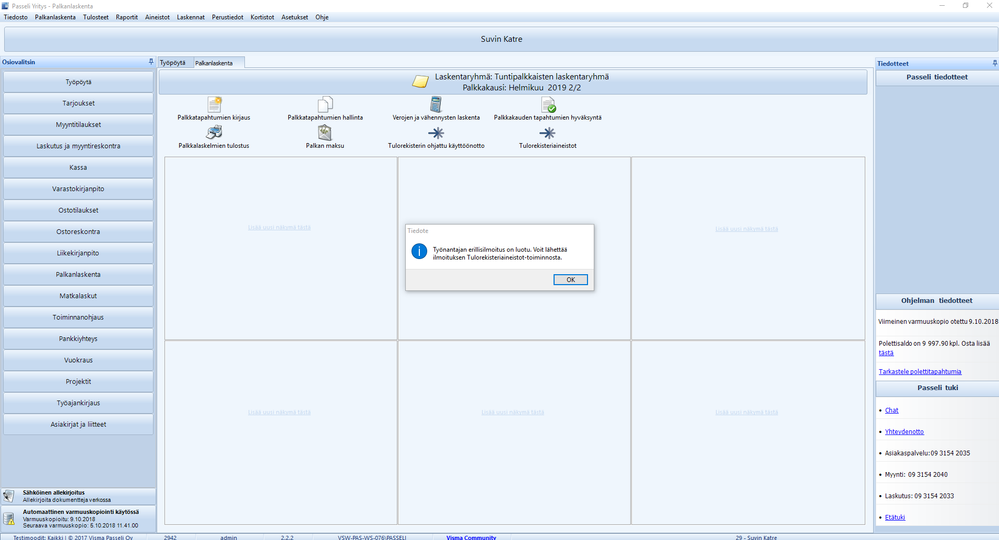999x540 pixels.
Task: Open the Perustiedot menu
Action: point(227,17)
